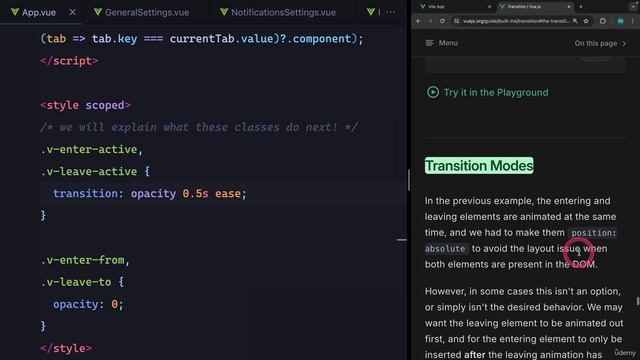Viewport: 640px width, 360px height.
Task: Click the docs page vertical scrollbar thumb
Action: 638,301
